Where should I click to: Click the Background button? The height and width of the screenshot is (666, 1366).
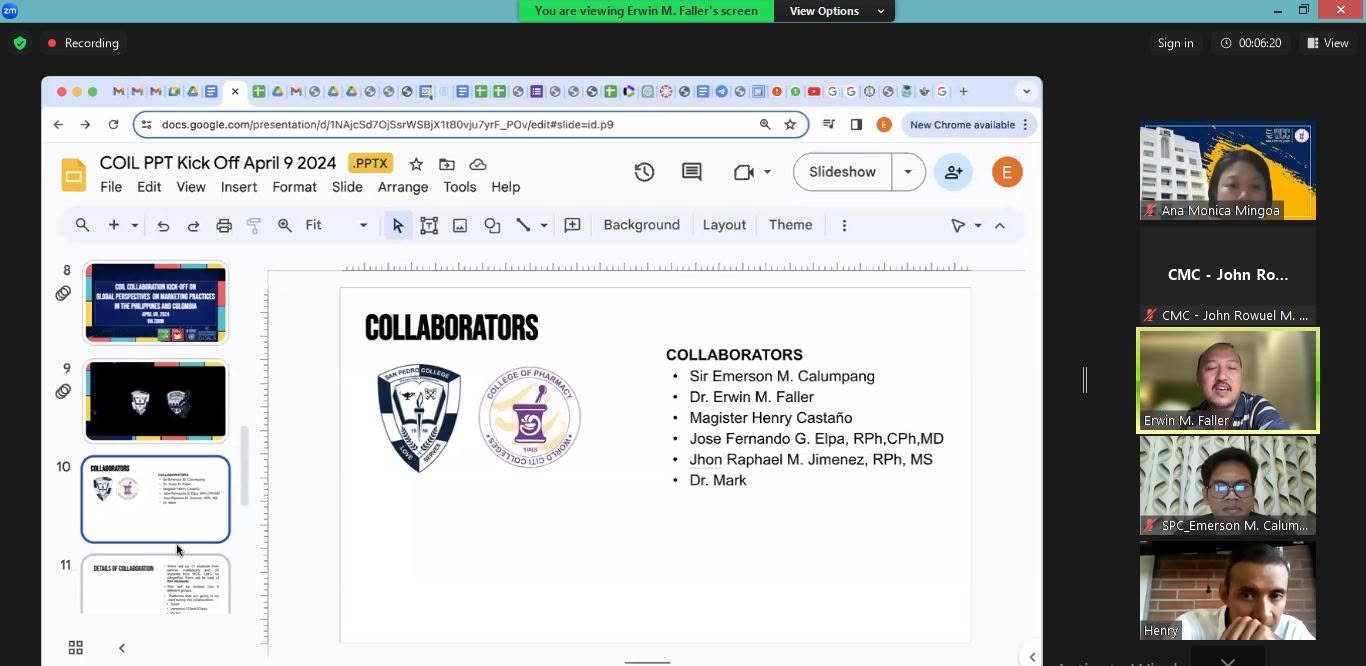click(641, 225)
